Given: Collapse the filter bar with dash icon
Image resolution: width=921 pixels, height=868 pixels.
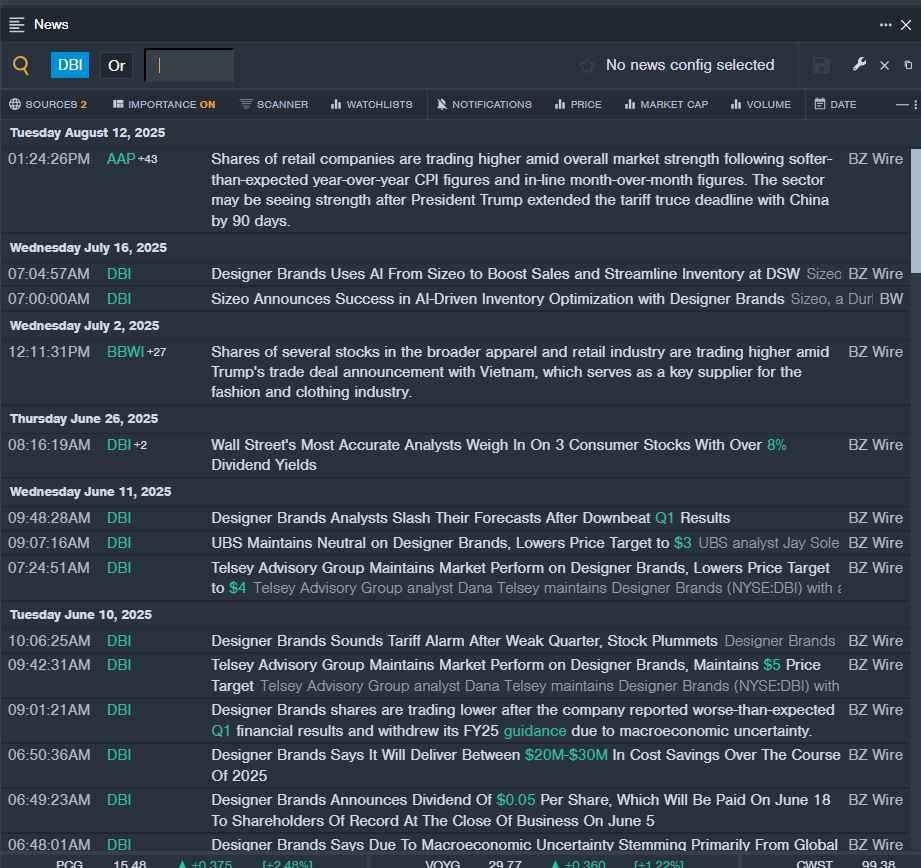Looking at the screenshot, I should [902, 105].
